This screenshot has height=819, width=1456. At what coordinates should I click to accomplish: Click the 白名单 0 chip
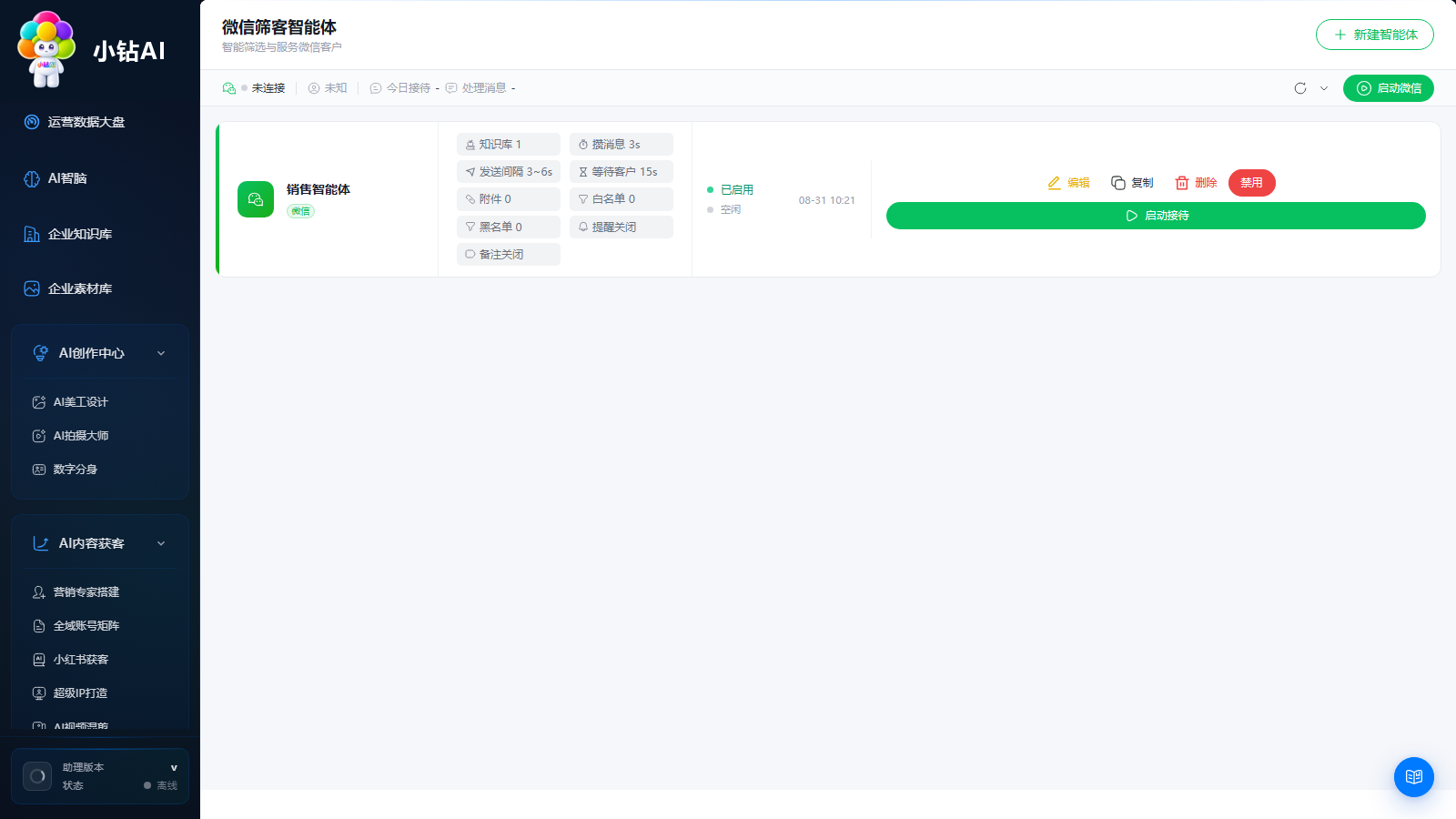(x=622, y=199)
